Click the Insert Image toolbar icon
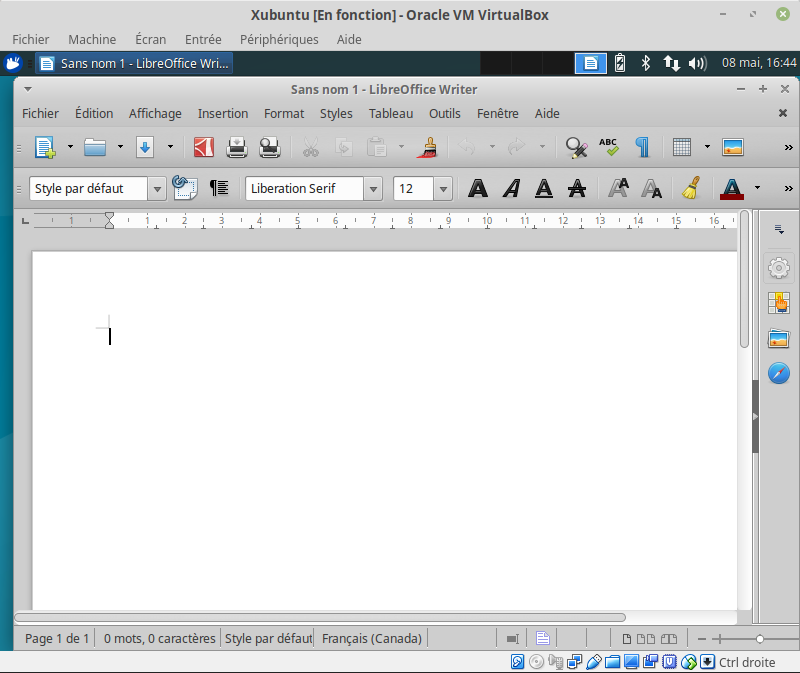800x673 pixels. coord(732,148)
